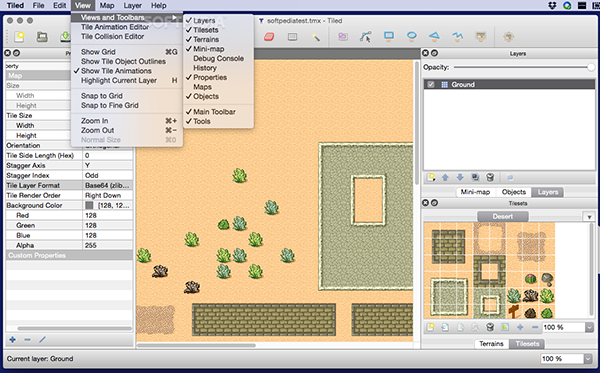The width and height of the screenshot is (600, 373).
Task: Expand the tileset list dropdown arrow
Action: (589, 217)
